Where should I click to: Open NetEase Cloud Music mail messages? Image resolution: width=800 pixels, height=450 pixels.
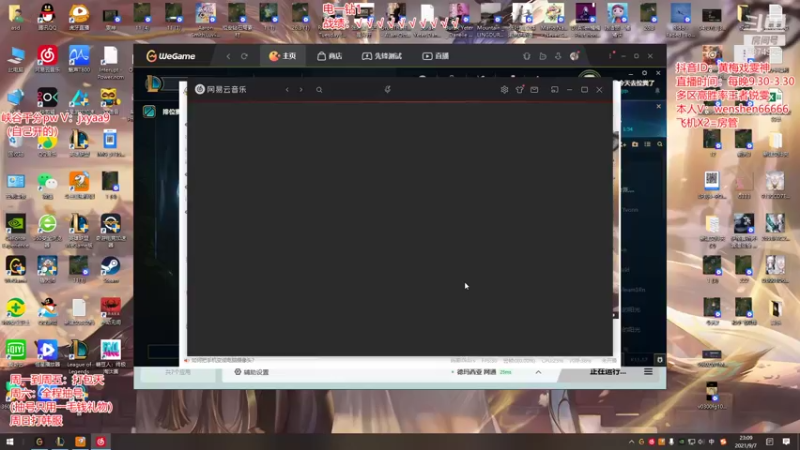pyautogui.click(x=534, y=90)
